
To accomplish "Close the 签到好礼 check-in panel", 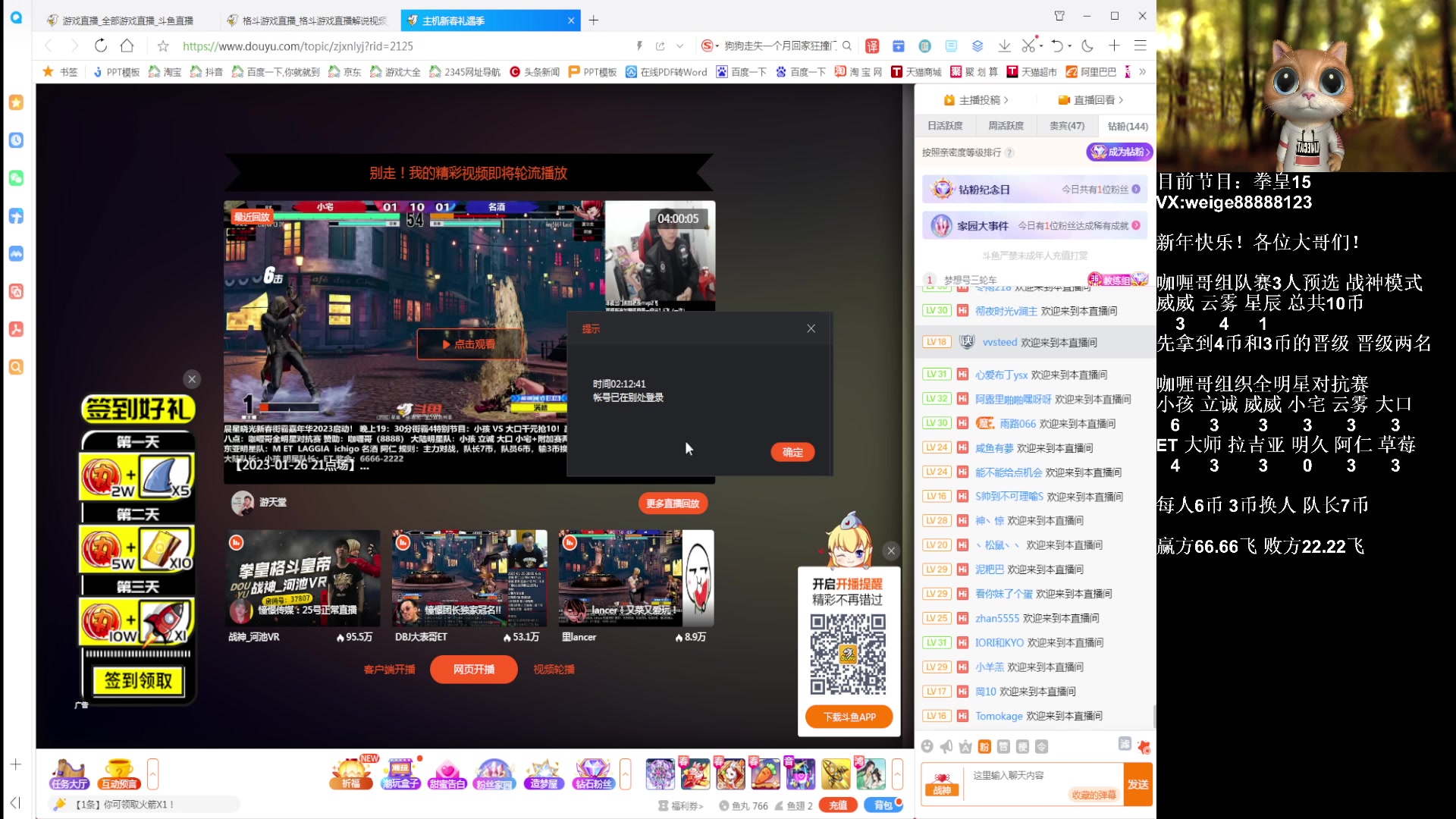I will click(x=192, y=378).
